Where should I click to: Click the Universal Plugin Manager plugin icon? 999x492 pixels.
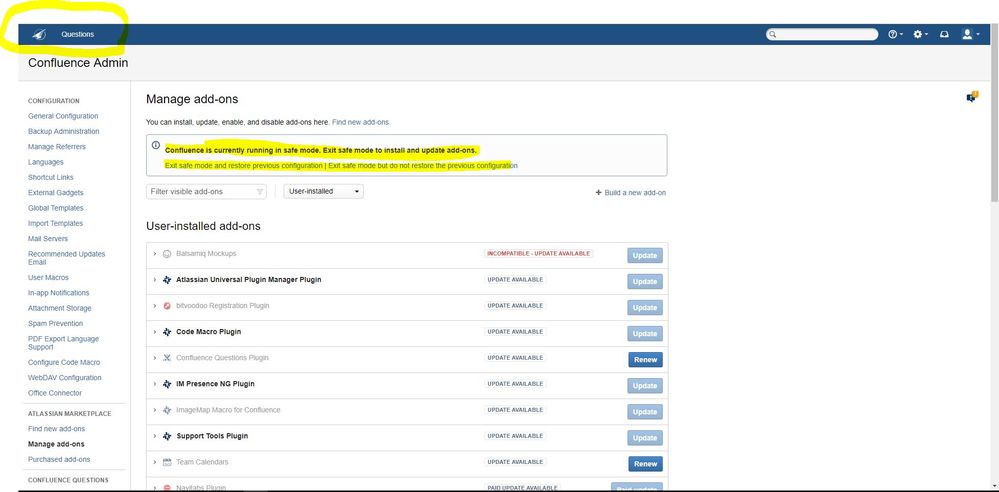[x=167, y=280]
